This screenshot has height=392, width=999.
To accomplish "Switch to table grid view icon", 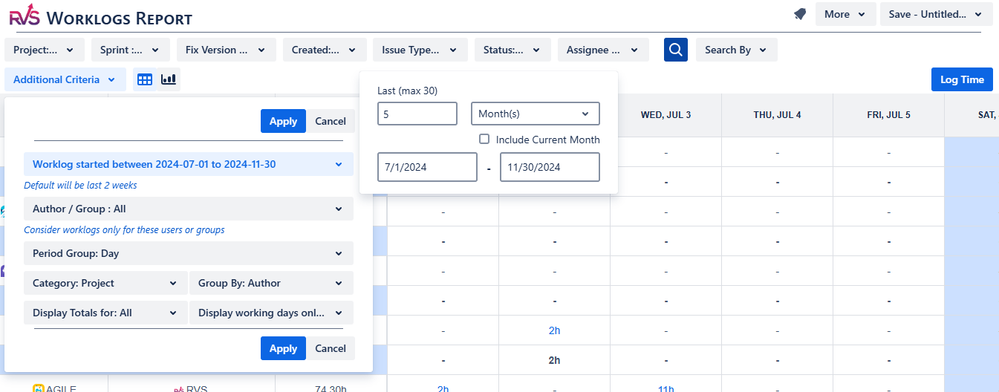I will click(145, 80).
